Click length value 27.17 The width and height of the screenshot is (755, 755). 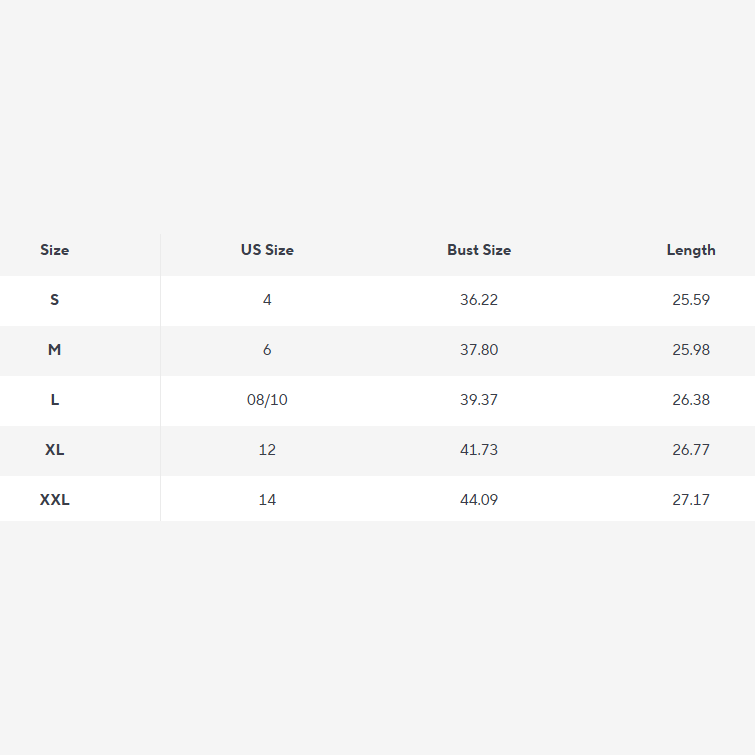[x=691, y=500]
